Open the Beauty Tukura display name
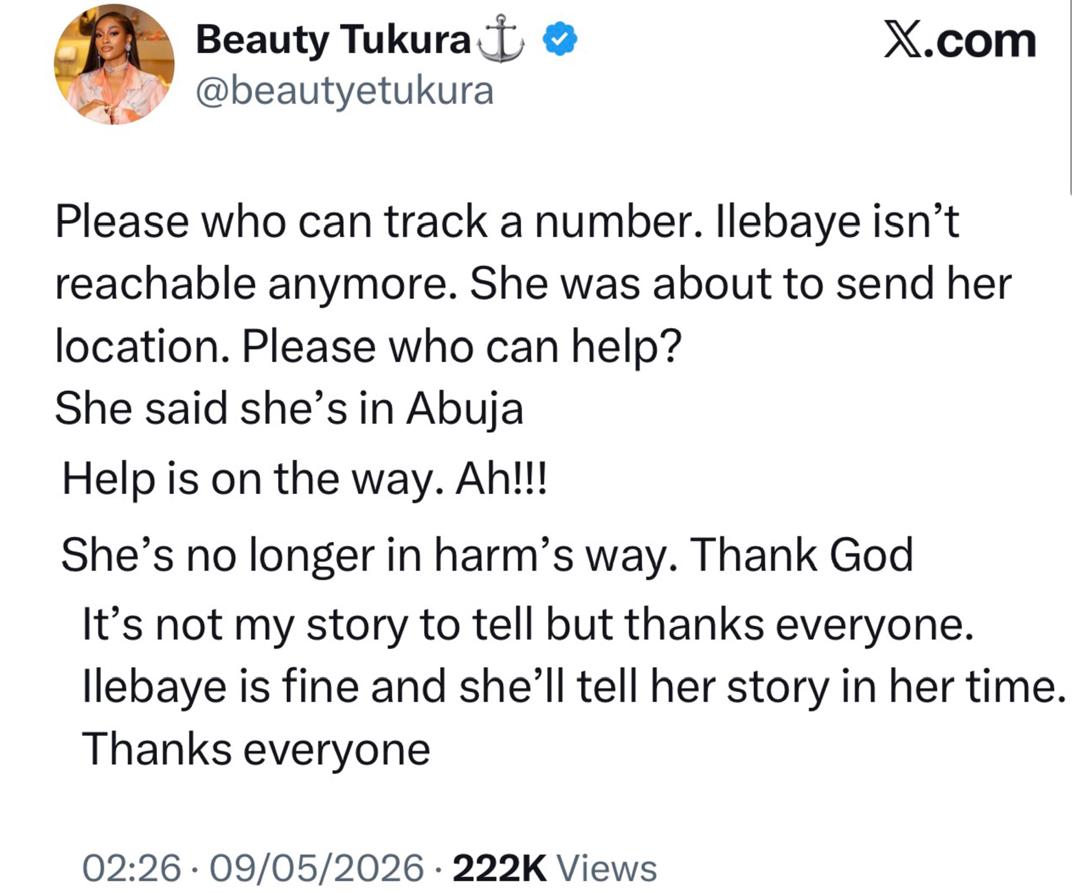This screenshot has width=1080, height=893. [333, 39]
